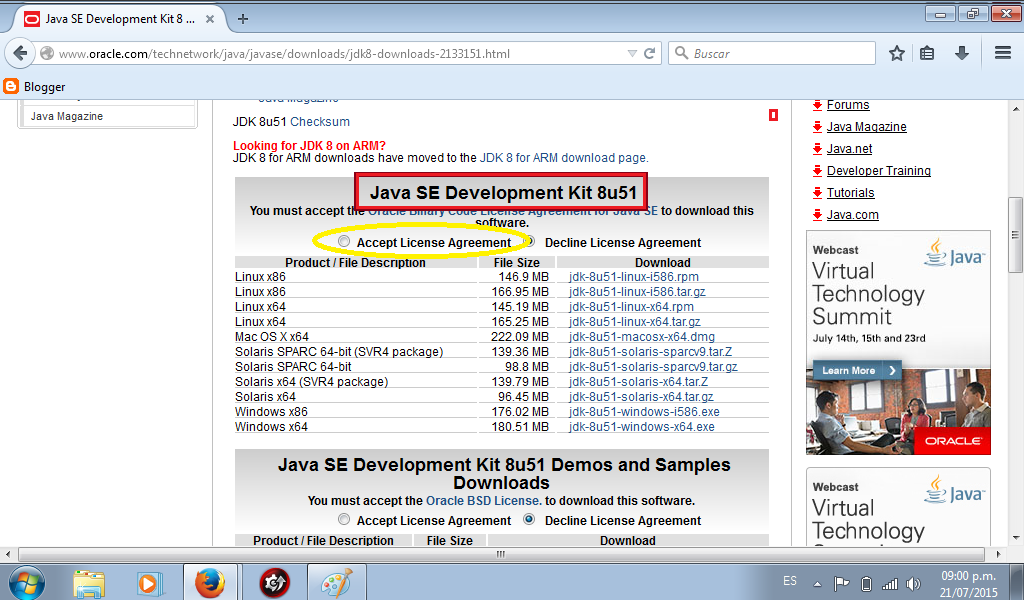
Task: Open Windows Explorer from the taskbar
Action: click(x=89, y=581)
